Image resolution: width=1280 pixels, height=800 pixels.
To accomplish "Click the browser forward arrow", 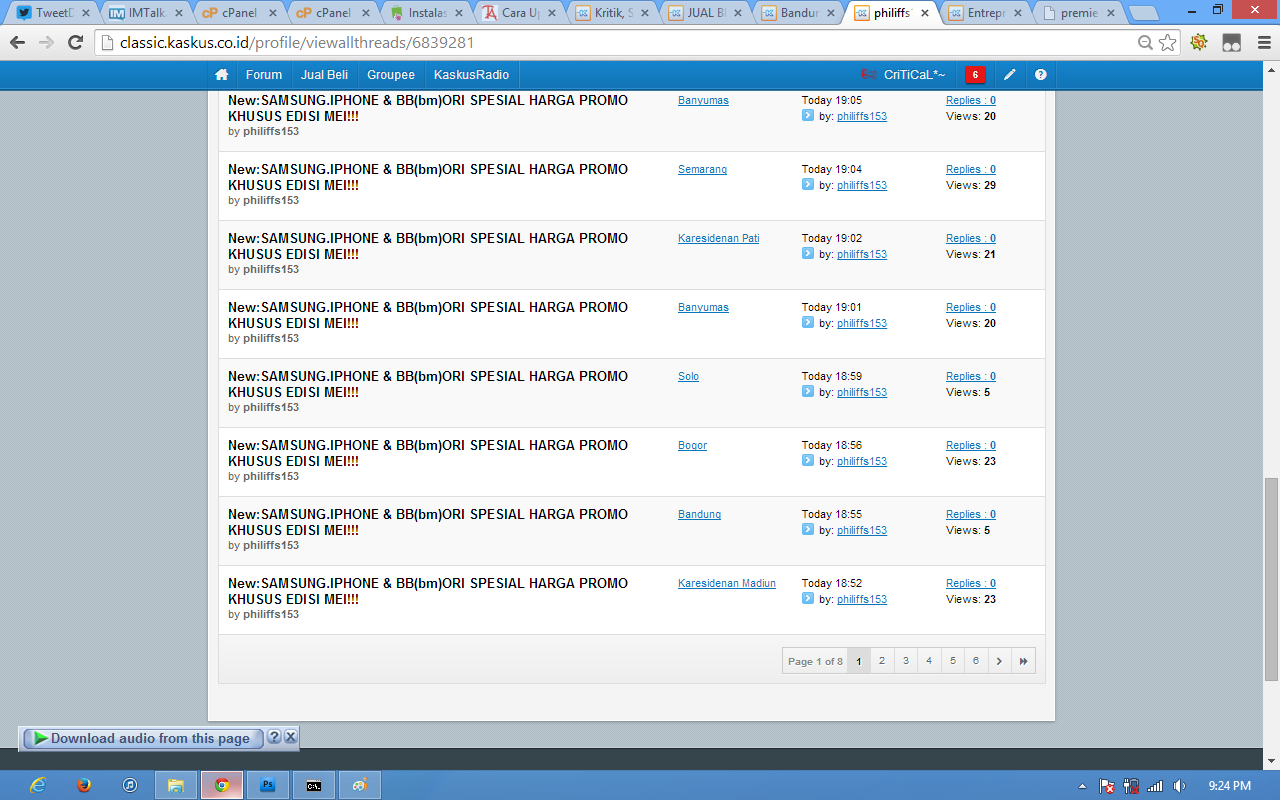I will click(x=47, y=43).
